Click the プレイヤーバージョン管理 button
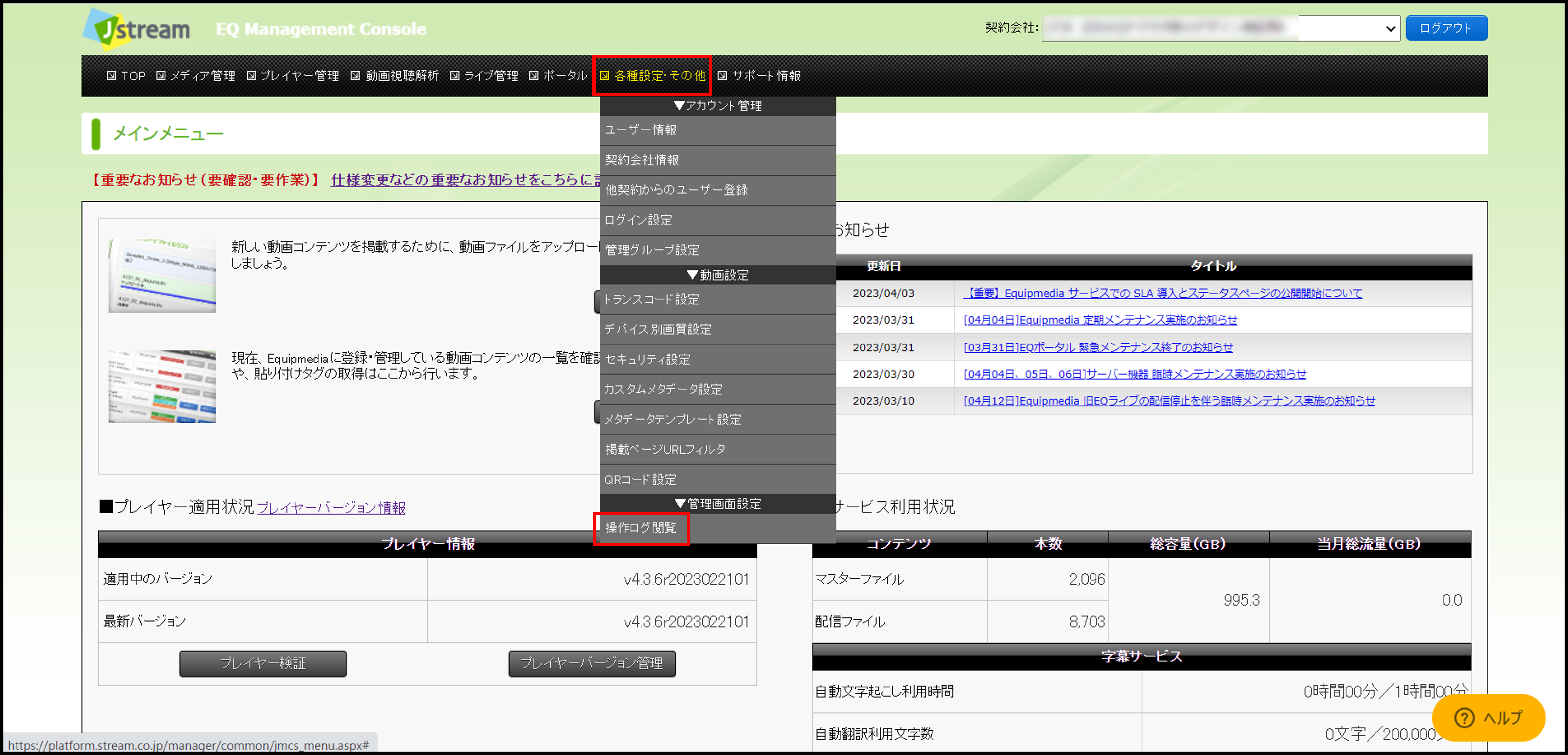This screenshot has width=1568, height=755. (x=592, y=664)
